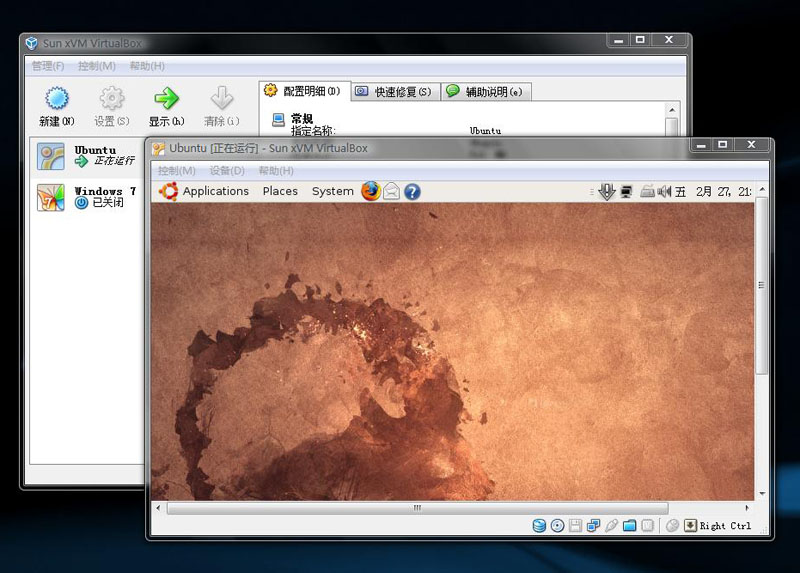Click the VM window scroll-down arrow
The image size is (800, 573).
(762, 494)
